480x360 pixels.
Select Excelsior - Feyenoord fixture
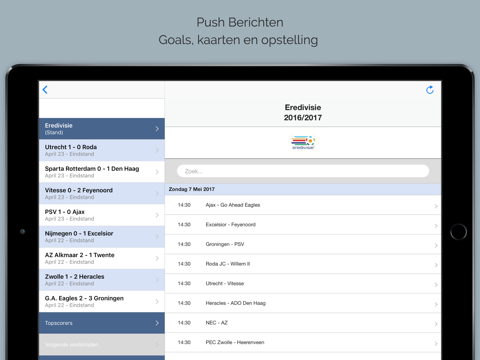pyautogui.click(x=303, y=225)
